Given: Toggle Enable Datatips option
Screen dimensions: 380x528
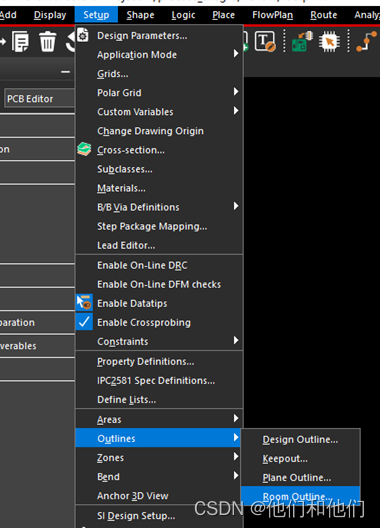Looking at the screenshot, I should pos(159,303).
